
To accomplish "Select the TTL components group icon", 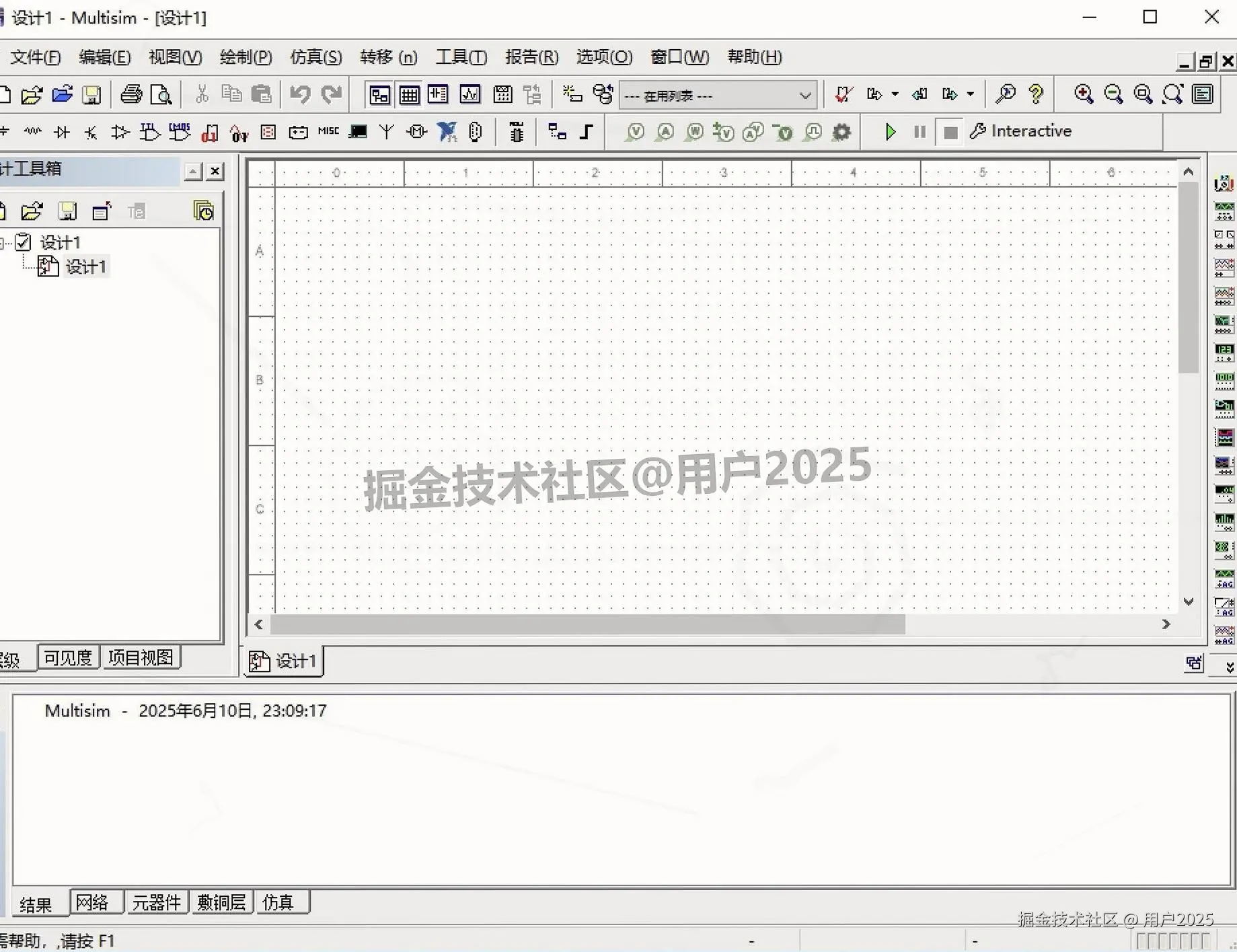I will (x=149, y=132).
